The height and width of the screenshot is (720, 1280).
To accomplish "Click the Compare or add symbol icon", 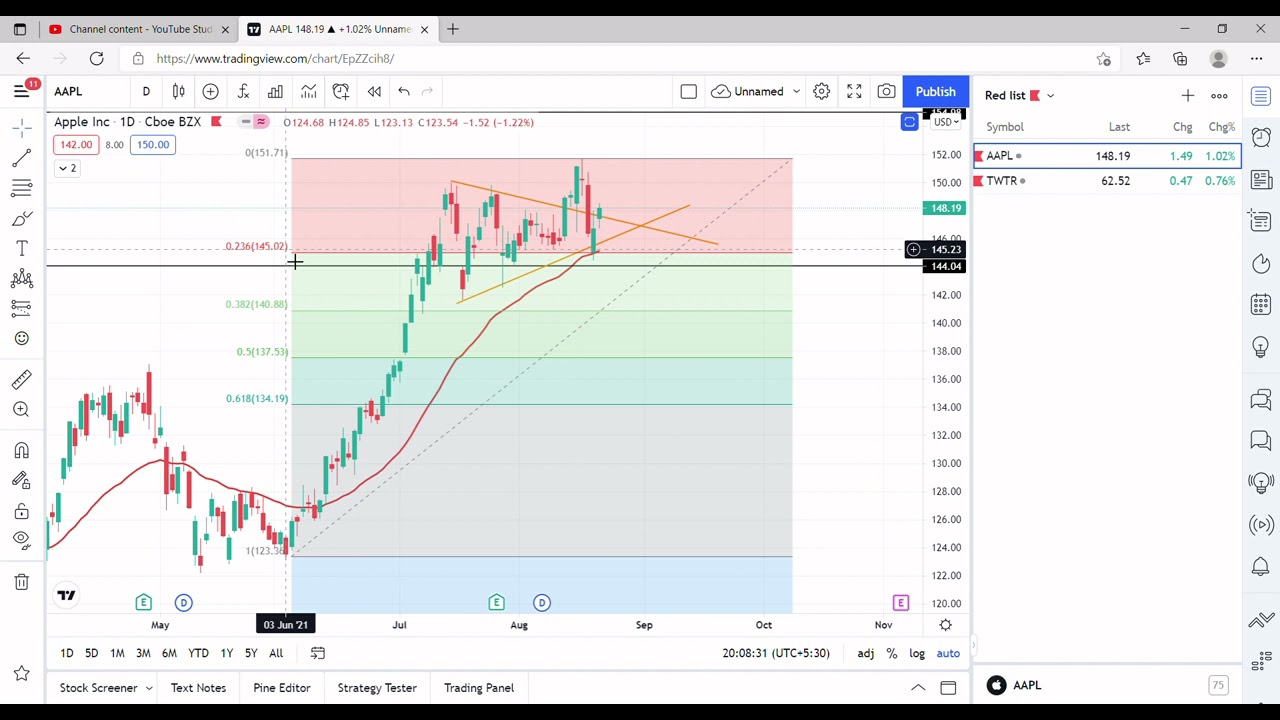I will click(x=210, y=92).
